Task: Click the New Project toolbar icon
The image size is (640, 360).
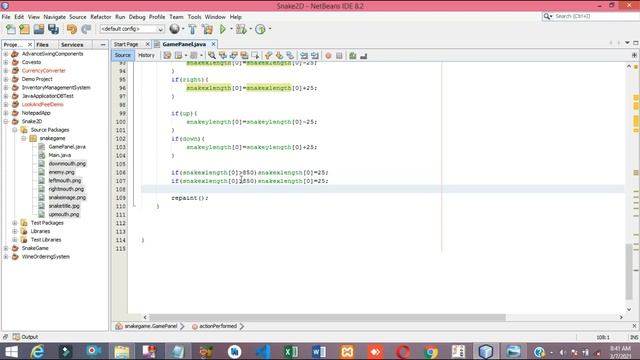Action: tap(24, 29)
